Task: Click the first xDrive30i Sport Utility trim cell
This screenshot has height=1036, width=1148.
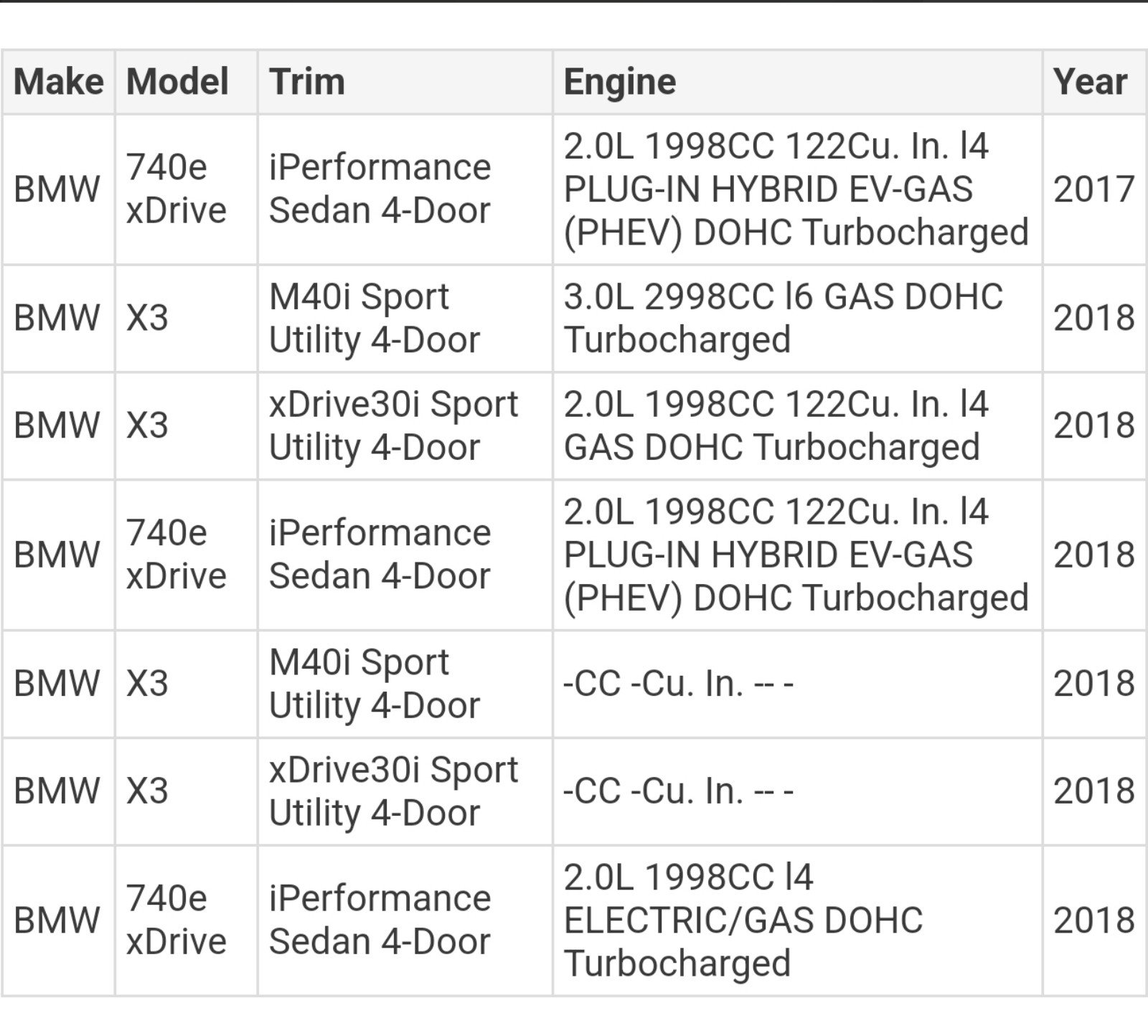Action: (405, 426)
